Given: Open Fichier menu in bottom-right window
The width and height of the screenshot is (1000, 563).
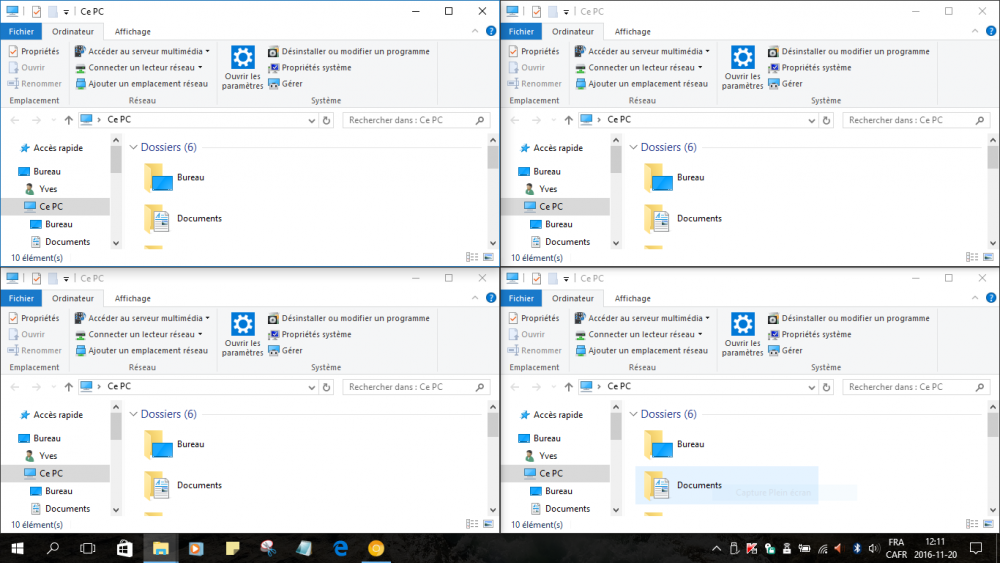Looking at the screenshot, I should tap(521, 298).
